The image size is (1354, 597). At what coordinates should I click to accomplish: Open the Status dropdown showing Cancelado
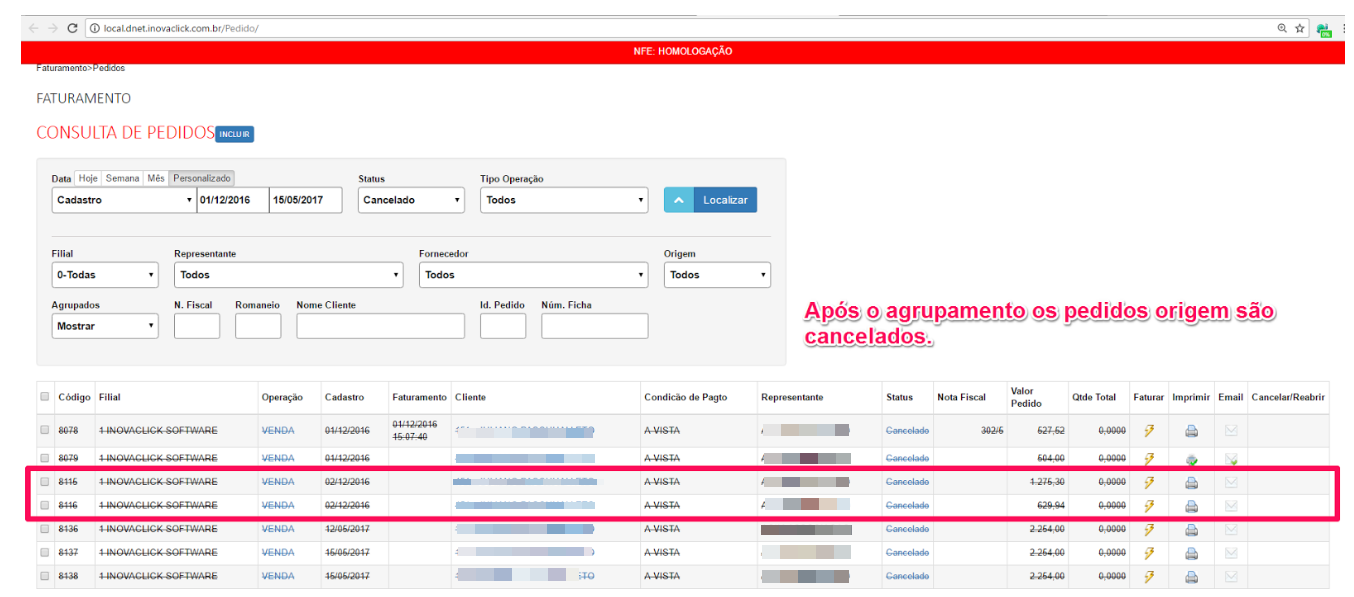[x=411, y=200]
